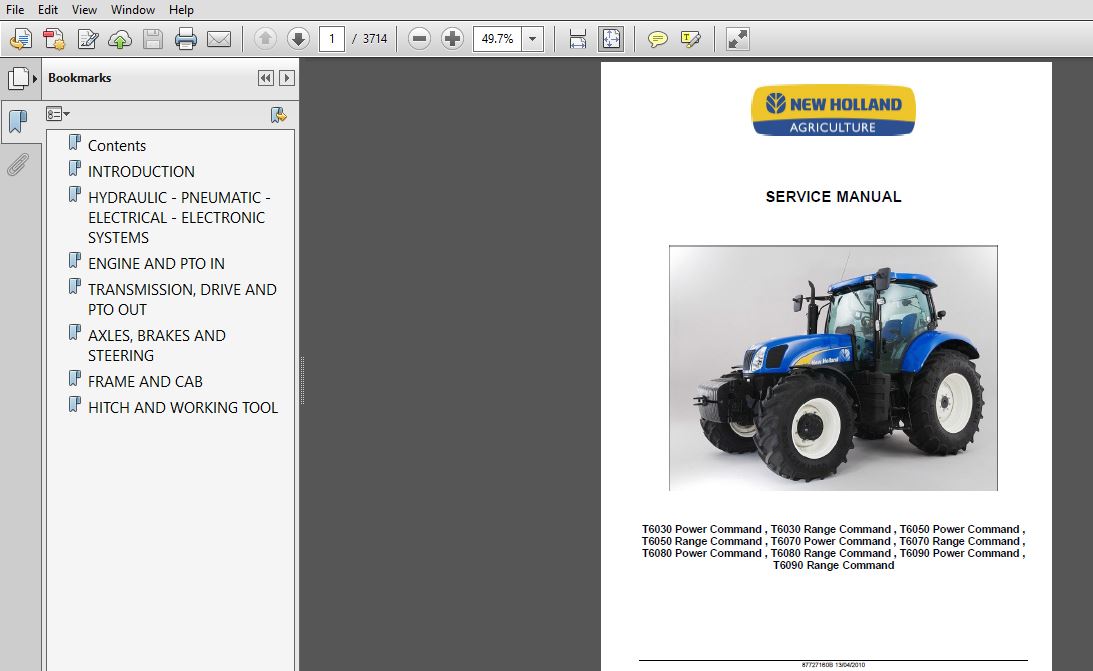
Task: Click the Open file toolbar icon
Action: 21,39
